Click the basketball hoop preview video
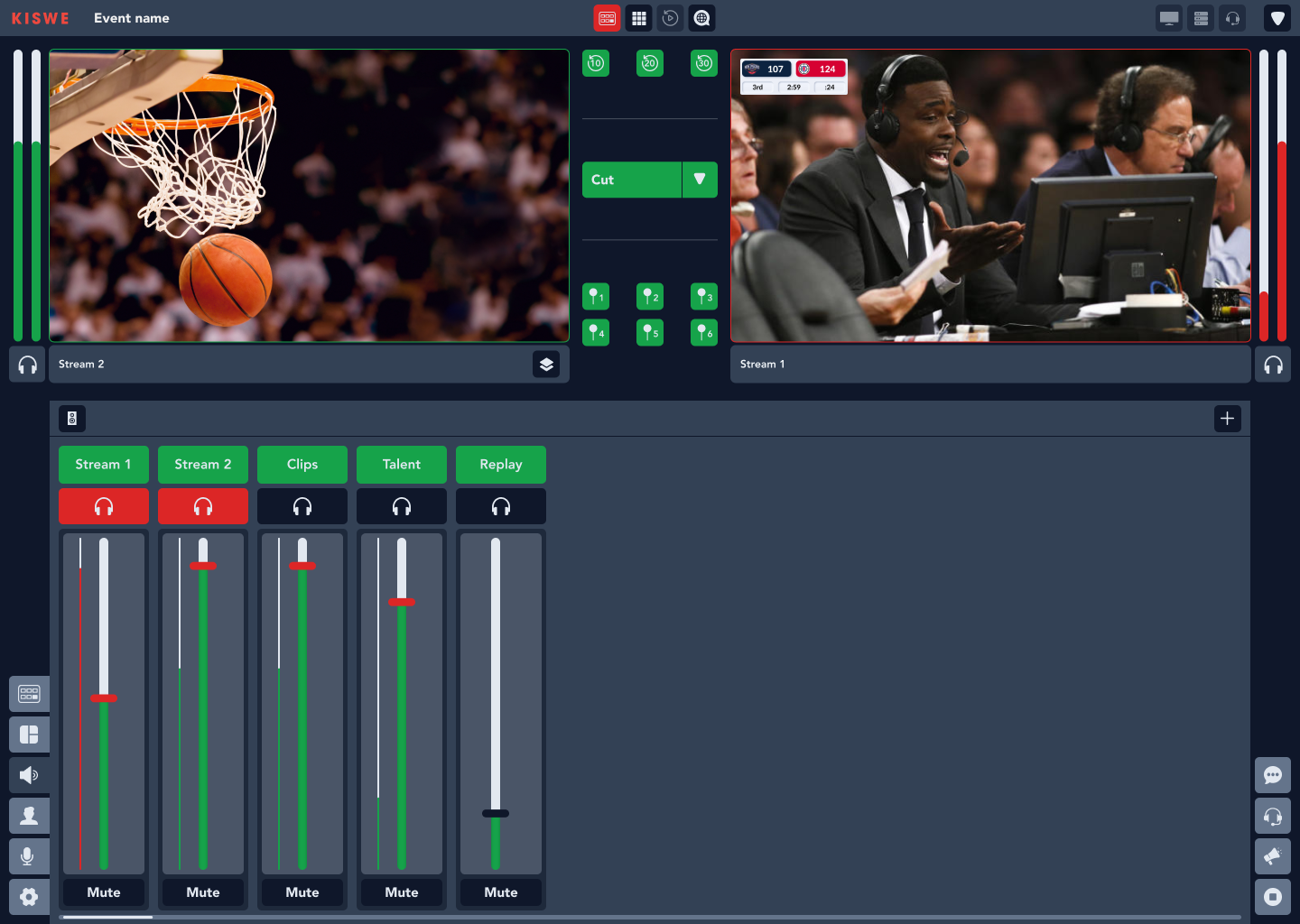The image size is (1300, 924). point(310,196)
